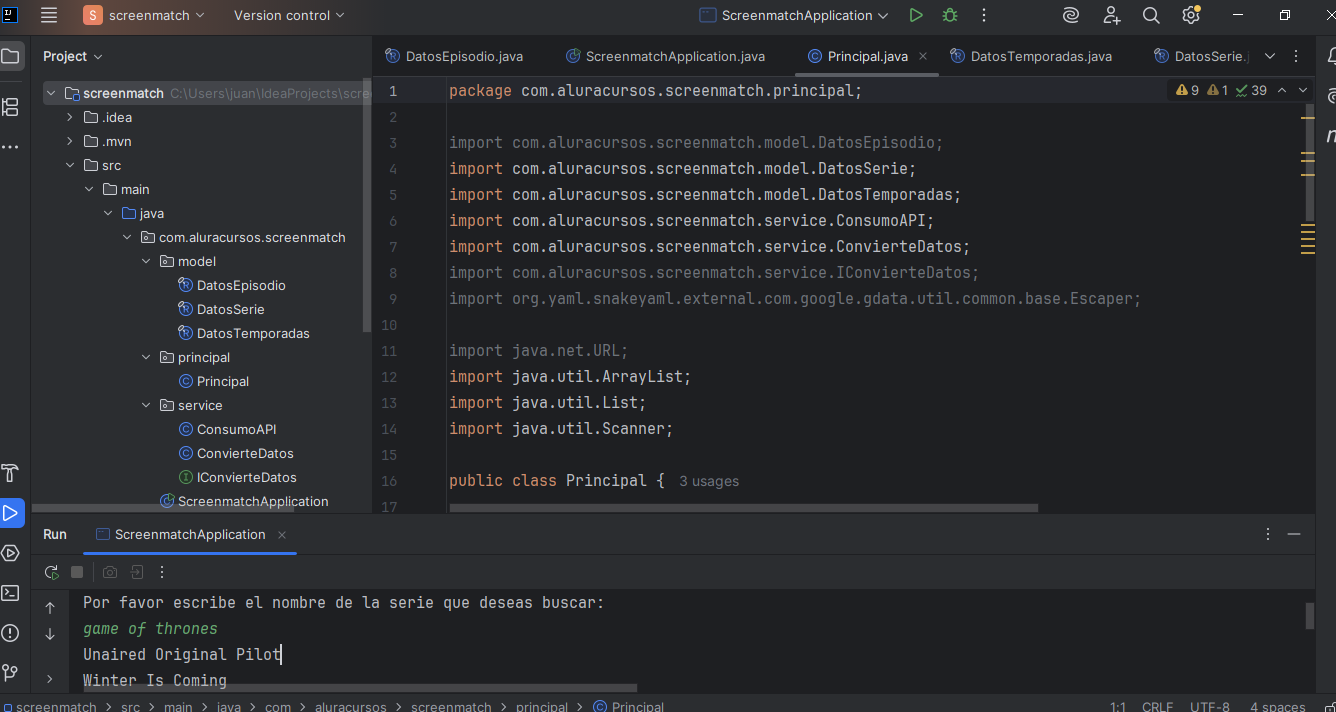Click the camera icon in Run toolbar

coord(110,572)
